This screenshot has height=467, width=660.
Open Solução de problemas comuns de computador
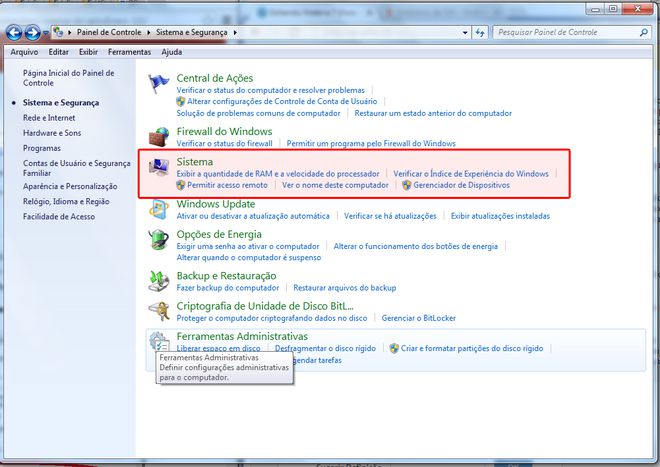pos(258,113)
